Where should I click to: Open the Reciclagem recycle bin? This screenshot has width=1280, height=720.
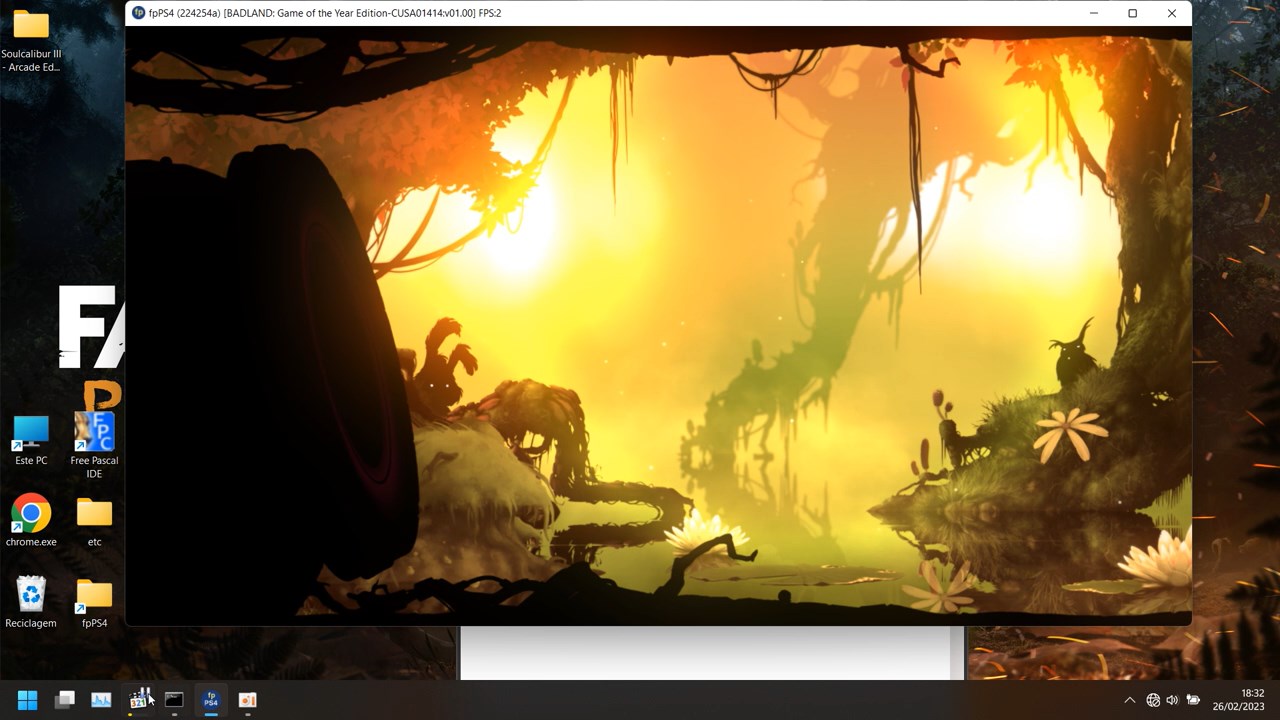tap(30, 595)
